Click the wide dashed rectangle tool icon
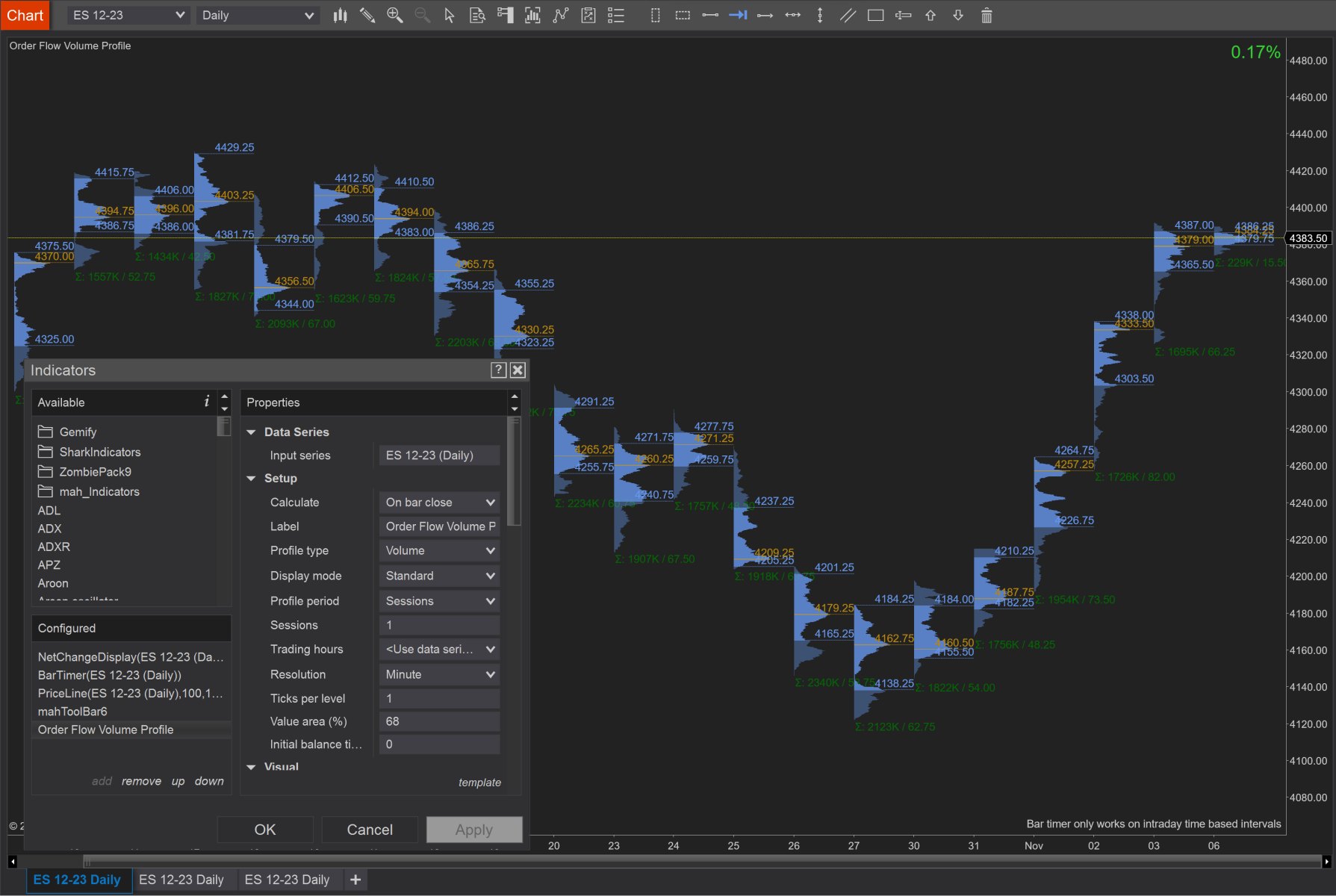 click(683, 15)
